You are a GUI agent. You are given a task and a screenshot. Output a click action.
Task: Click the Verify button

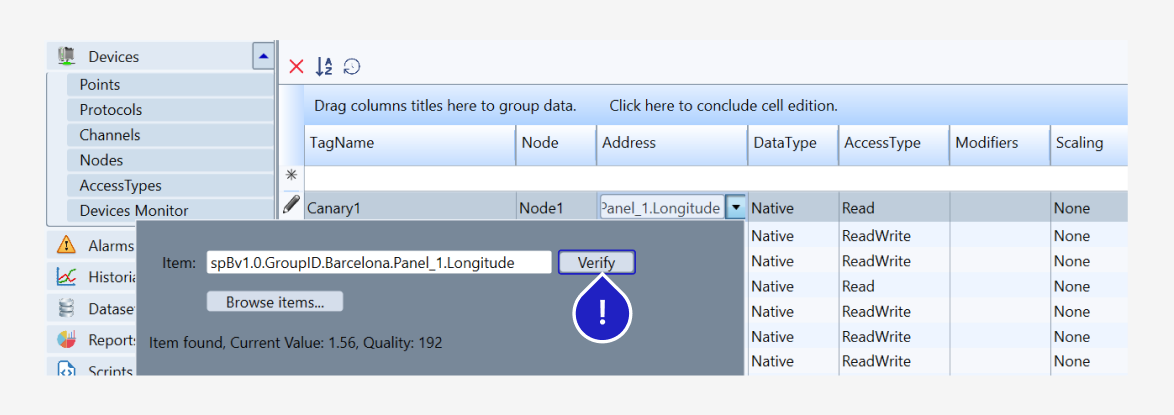[597, 262]
